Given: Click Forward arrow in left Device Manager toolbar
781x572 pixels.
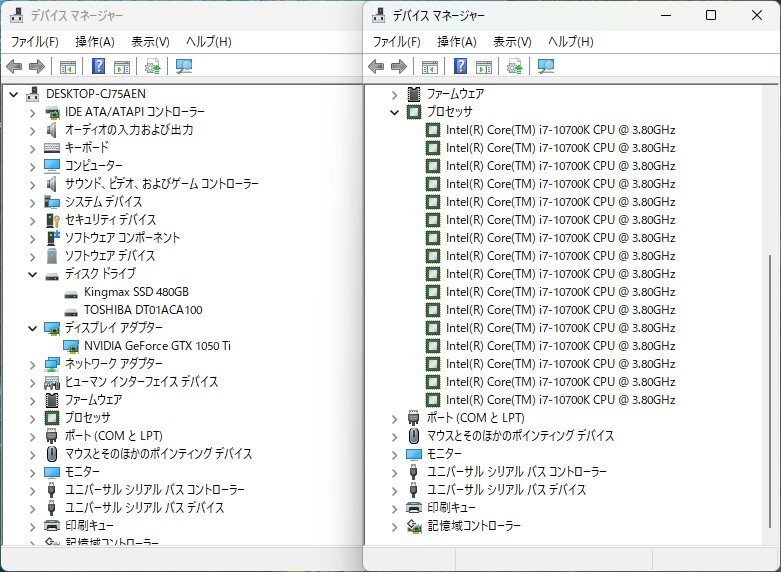Looking at the screenshot, I should point(37,66).
